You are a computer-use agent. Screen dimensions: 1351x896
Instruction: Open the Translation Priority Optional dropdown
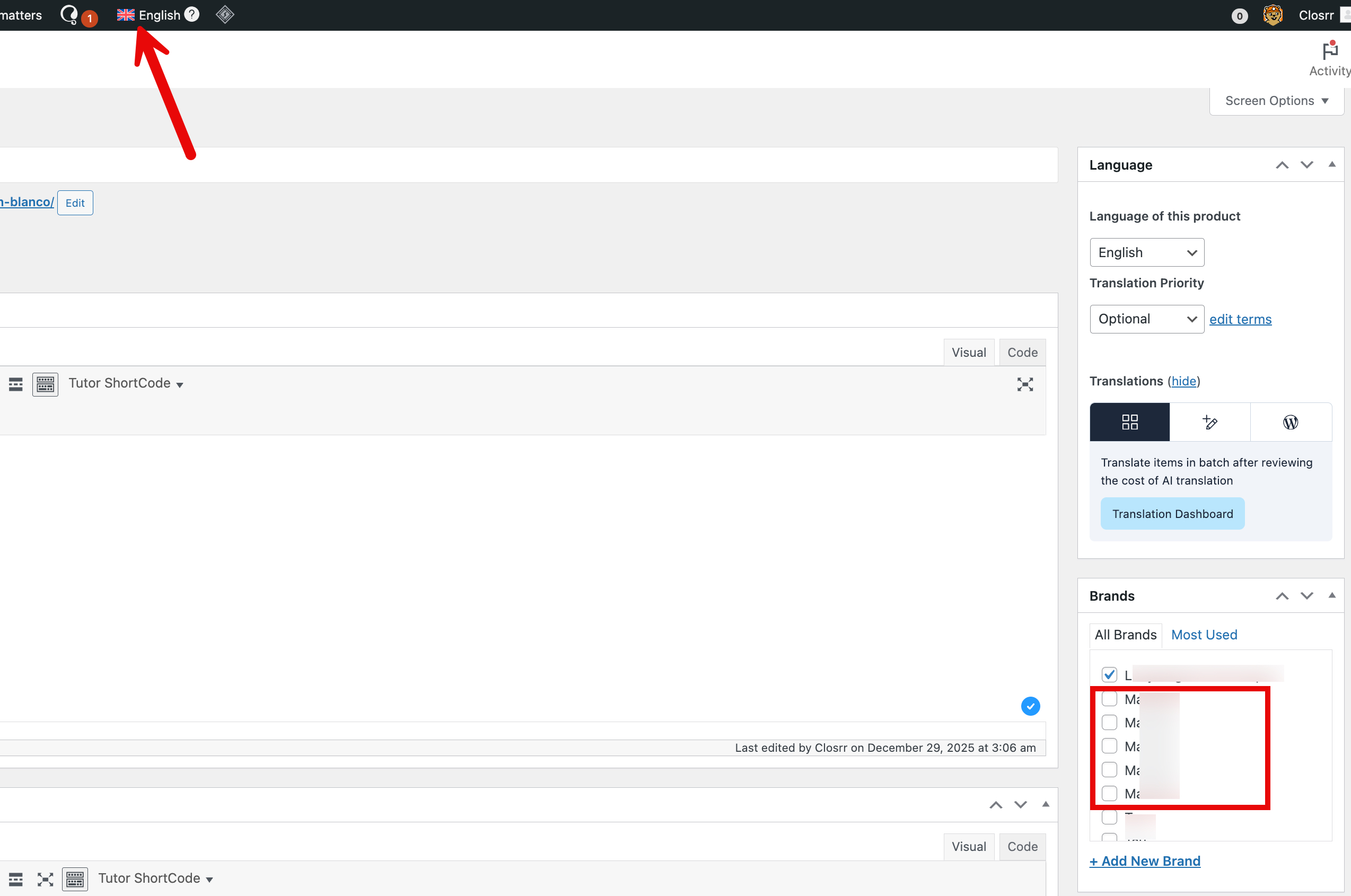tap(1146, 319)
